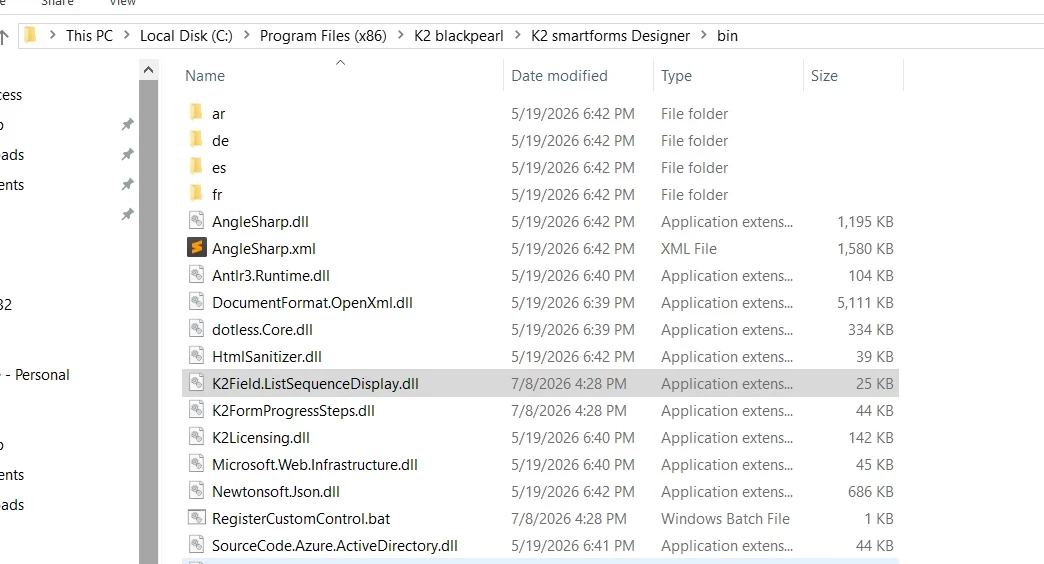
Task: Expand the chevron before This PC
Action: (x=53, y=35)
